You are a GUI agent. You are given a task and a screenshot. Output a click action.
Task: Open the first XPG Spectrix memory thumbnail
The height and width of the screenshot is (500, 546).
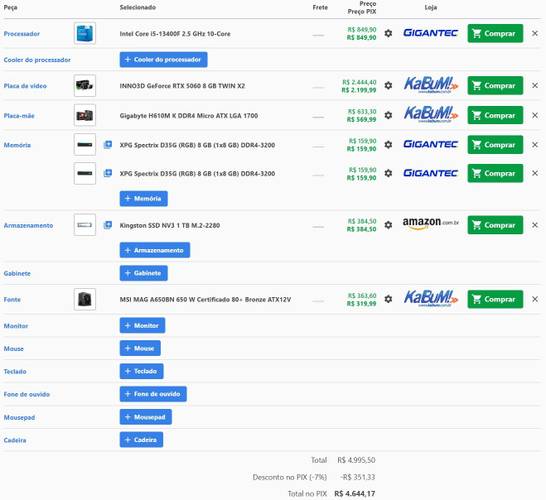pyautogui.click(x=85, y=144)
